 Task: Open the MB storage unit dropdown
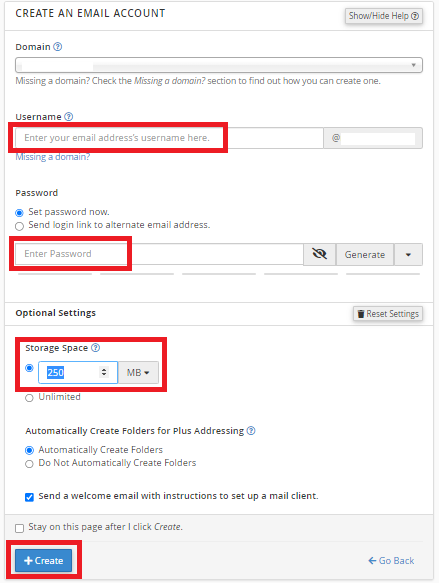[x=138, y=372]
